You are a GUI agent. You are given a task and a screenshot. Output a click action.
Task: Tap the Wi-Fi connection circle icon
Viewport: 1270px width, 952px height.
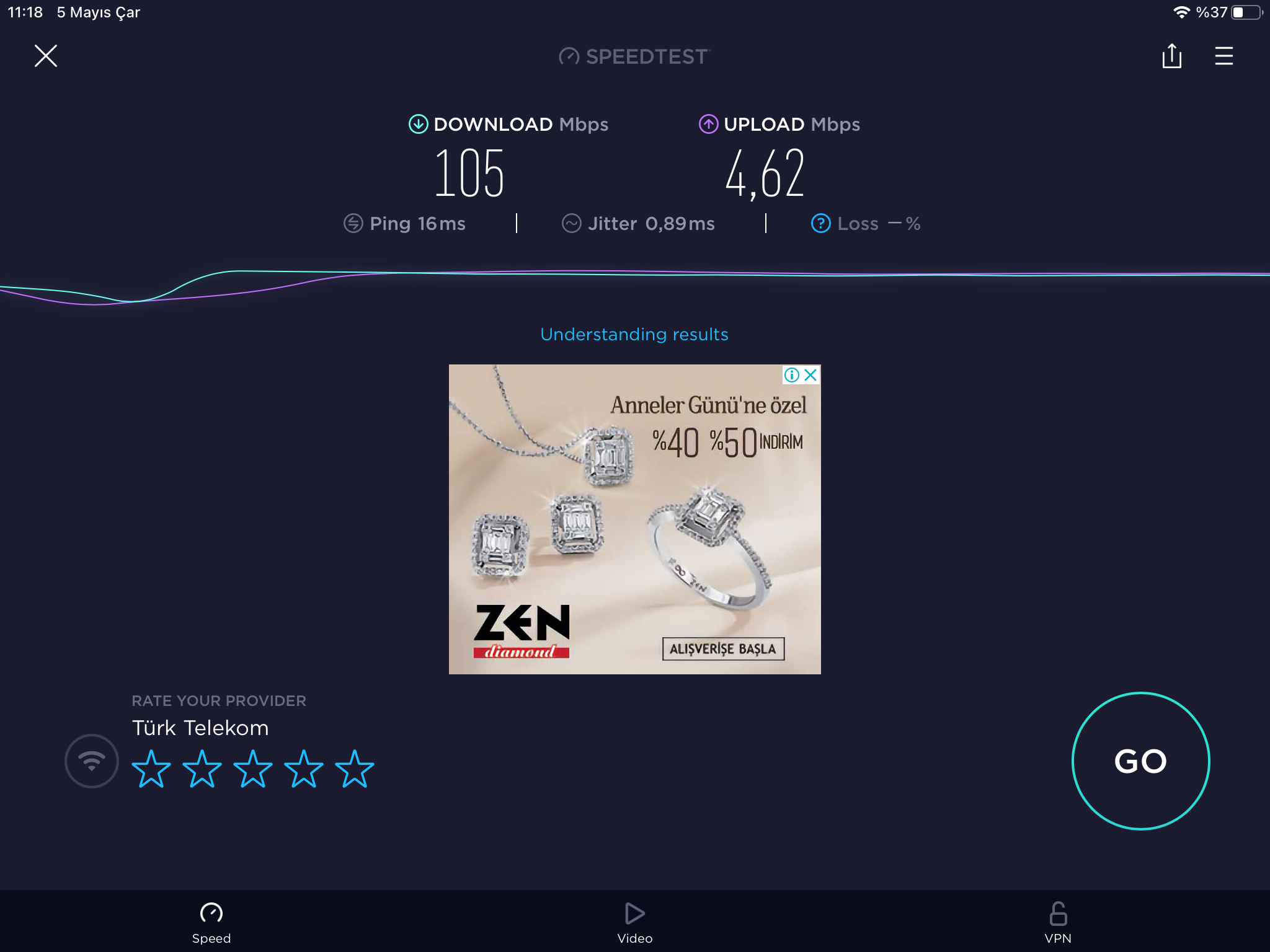92,761
